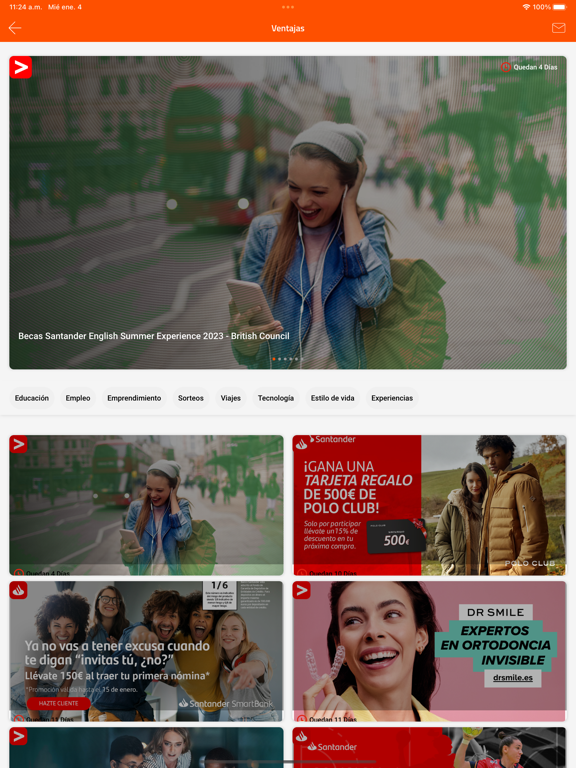Tap the drsmile.es link
576x768 pixels.
coord(513,677)
